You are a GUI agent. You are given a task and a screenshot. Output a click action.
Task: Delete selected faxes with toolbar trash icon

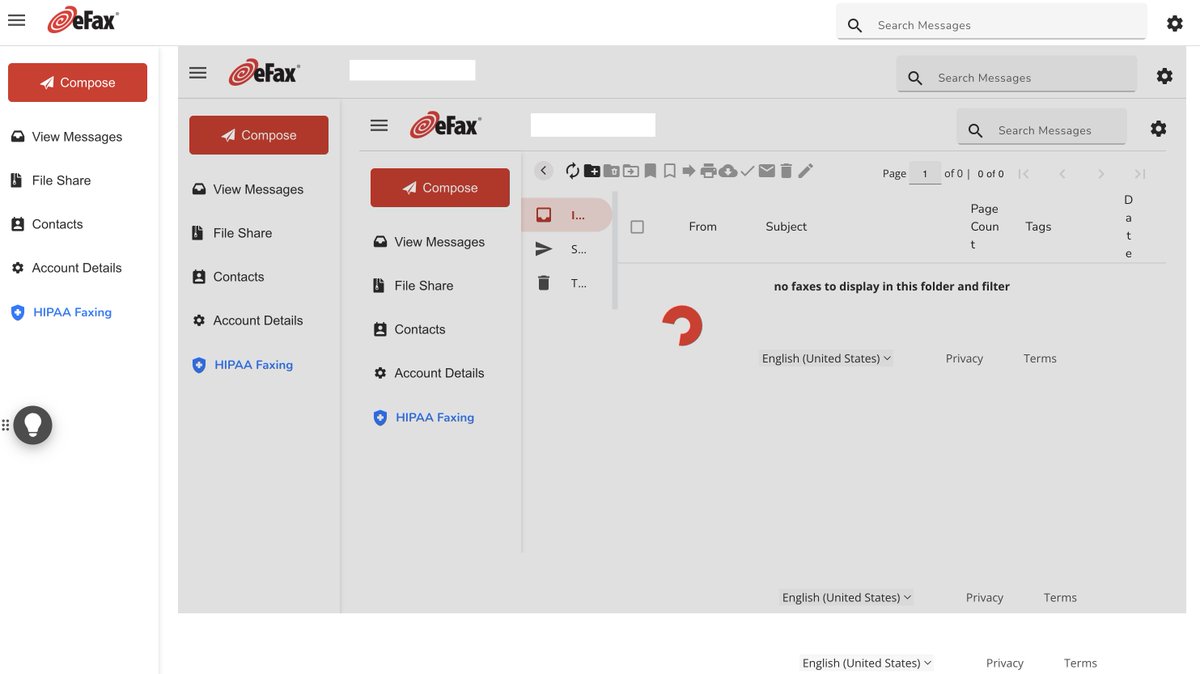point(786,171)
